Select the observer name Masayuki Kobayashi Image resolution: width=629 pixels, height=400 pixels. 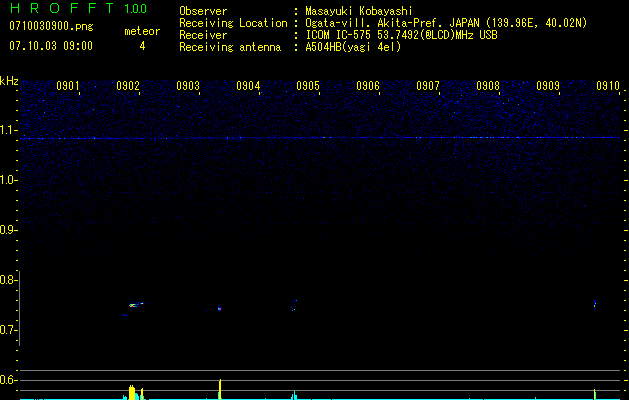[x=359, y=11]
